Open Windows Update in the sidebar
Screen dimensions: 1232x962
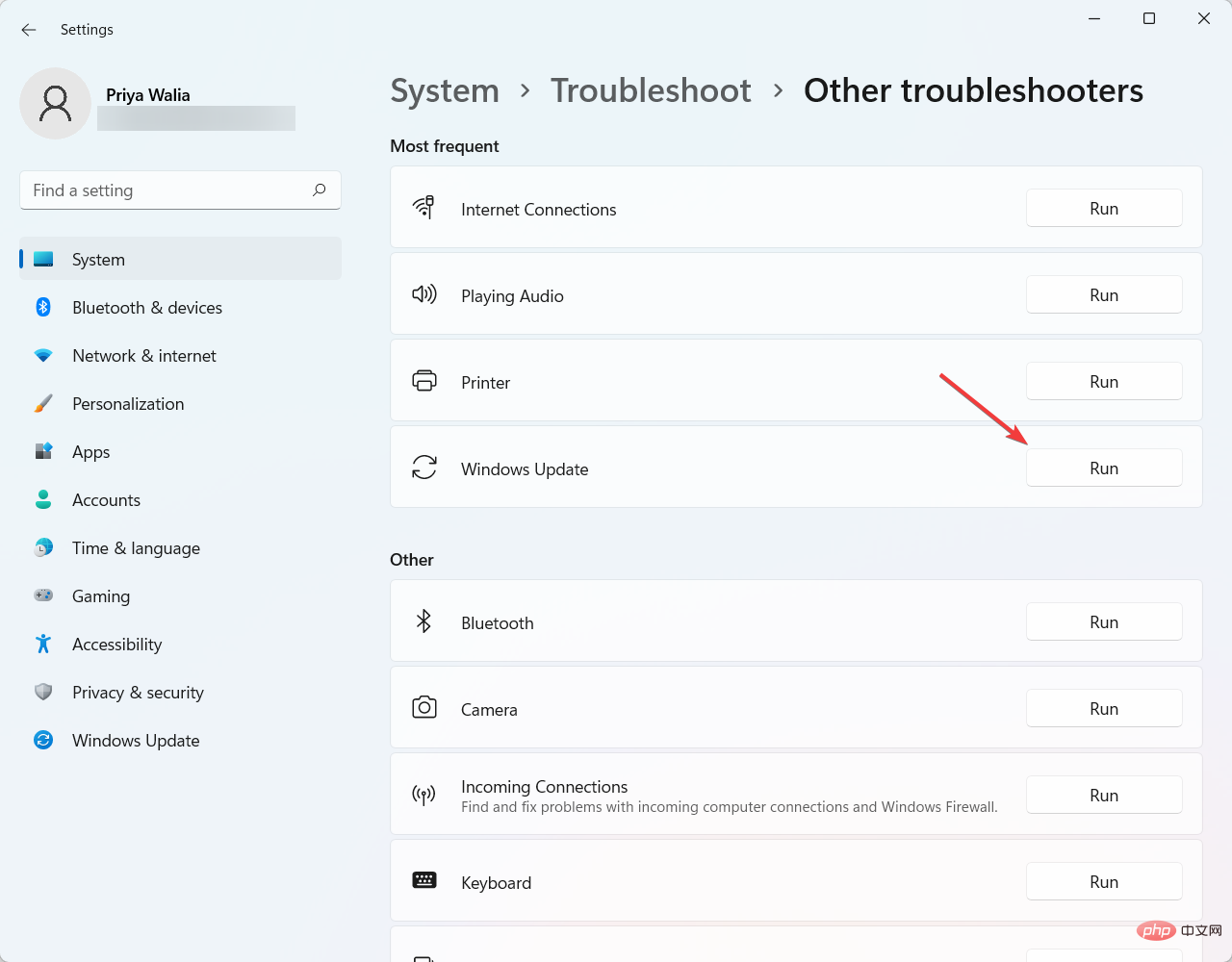(181, 740)
